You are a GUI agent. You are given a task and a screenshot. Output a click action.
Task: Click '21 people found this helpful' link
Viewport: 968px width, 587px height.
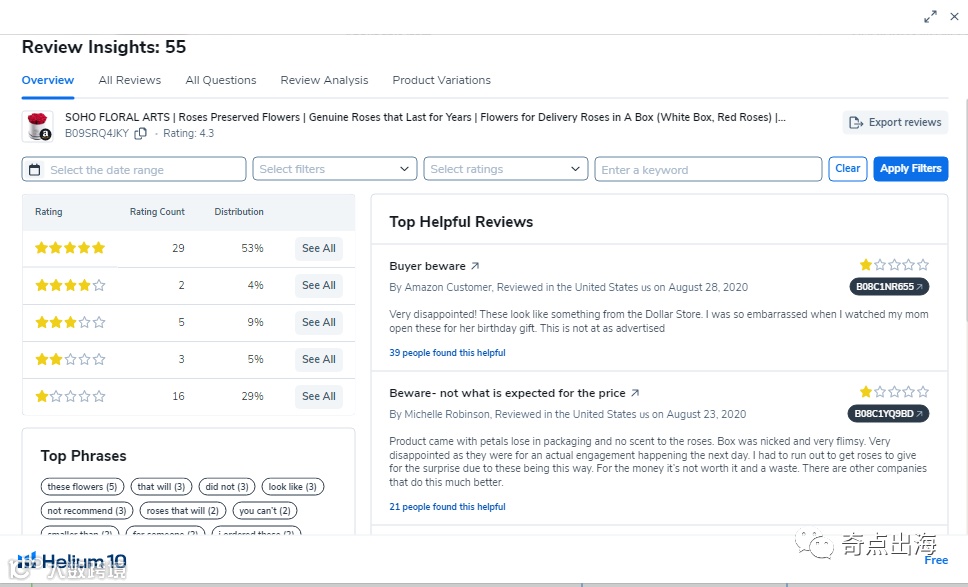click(447, 507)
